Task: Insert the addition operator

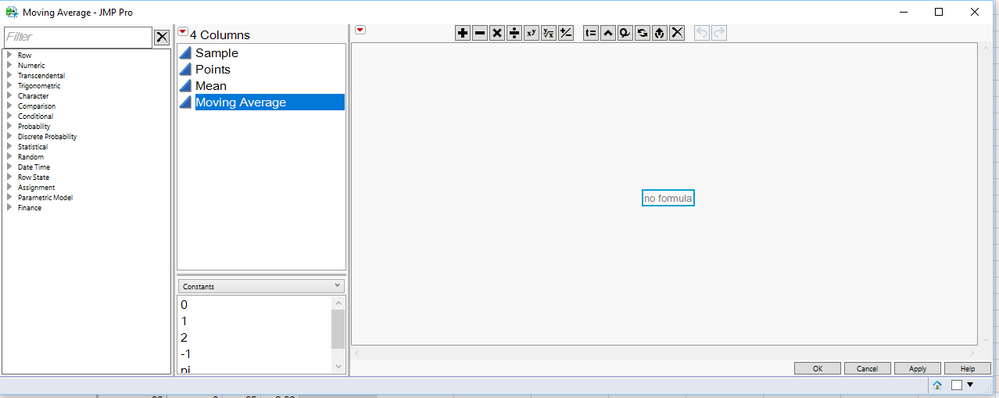Action: point(463,34)
